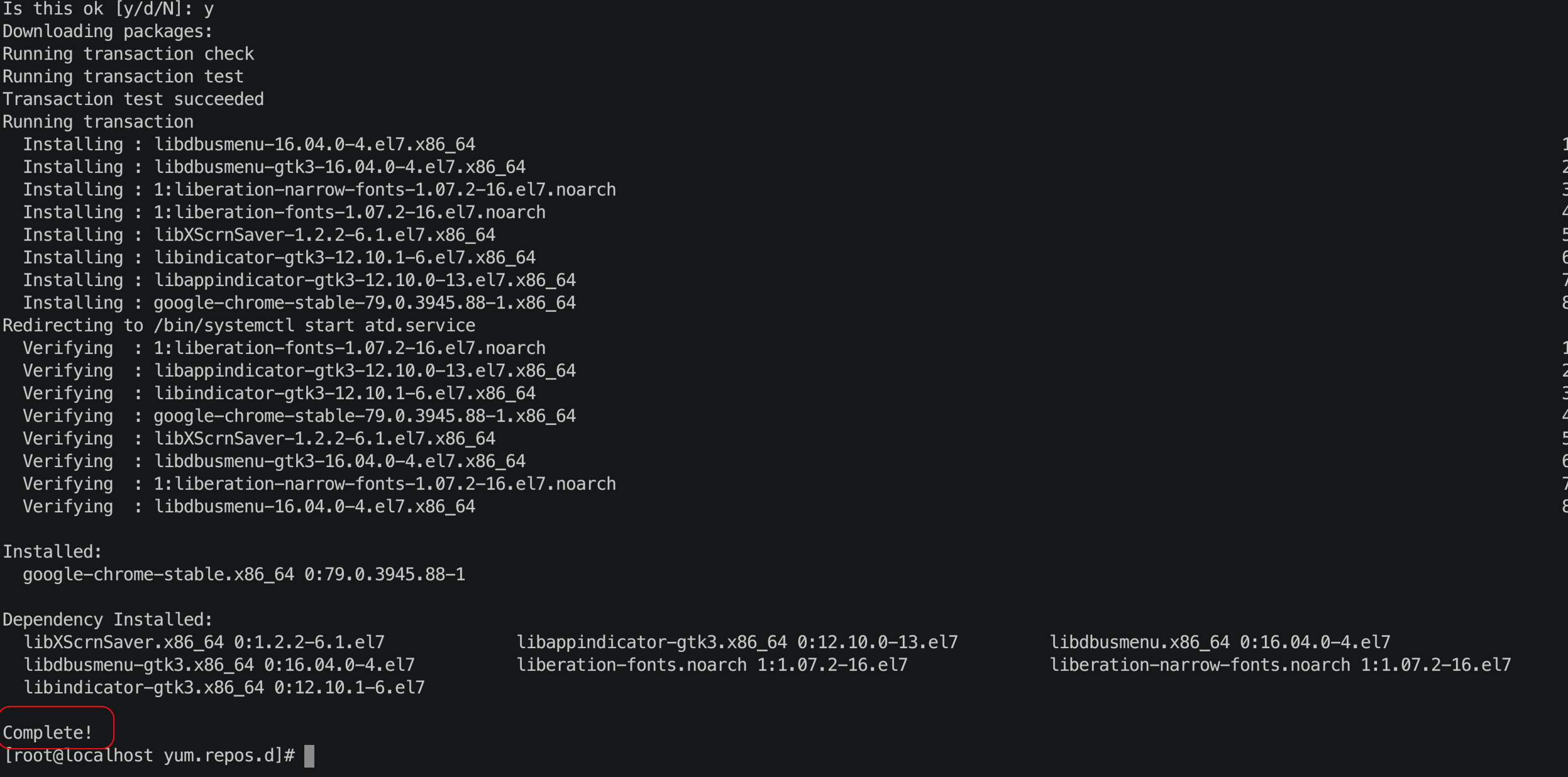Click google-chrome-stable.x86_64 0:79.0.3945.88-1 installed entry
Image resolution: width=1568 pixels, height=777 pixels.
244,575
